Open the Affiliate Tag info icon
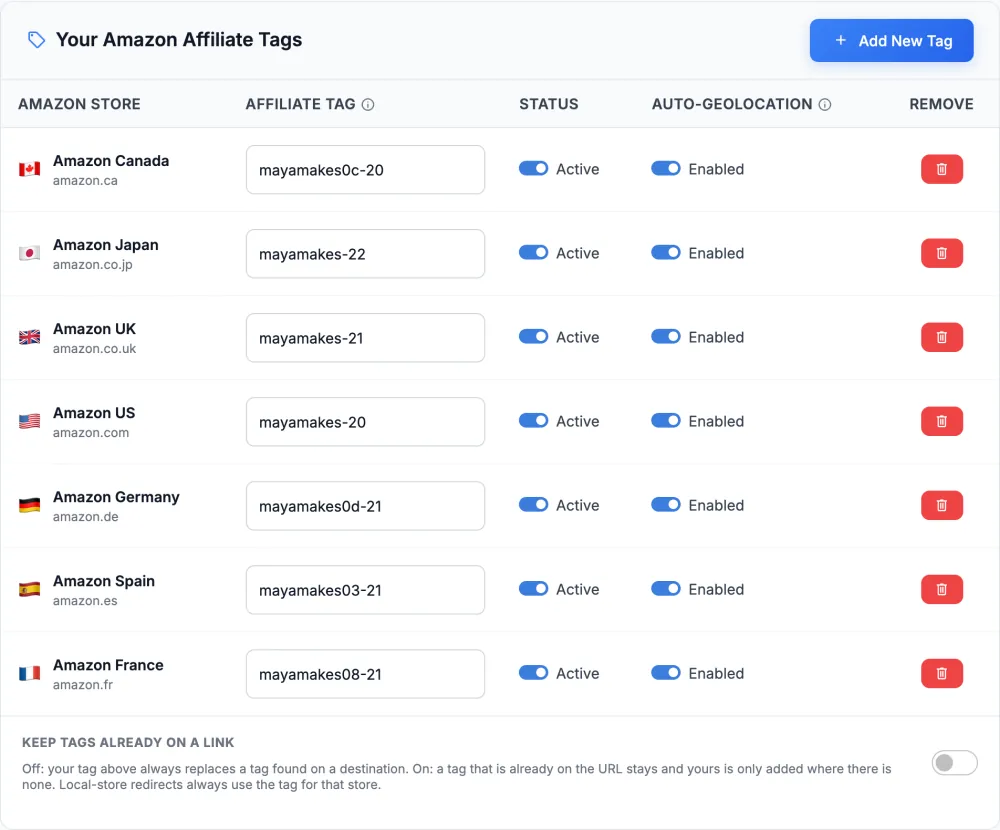 (x=368, y=105)
